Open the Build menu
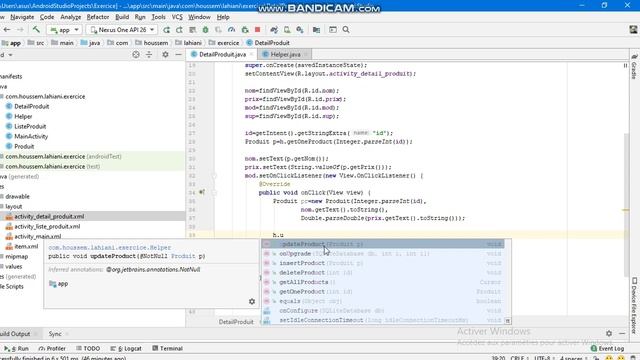640x360 pixels. (x=122, y=17)
